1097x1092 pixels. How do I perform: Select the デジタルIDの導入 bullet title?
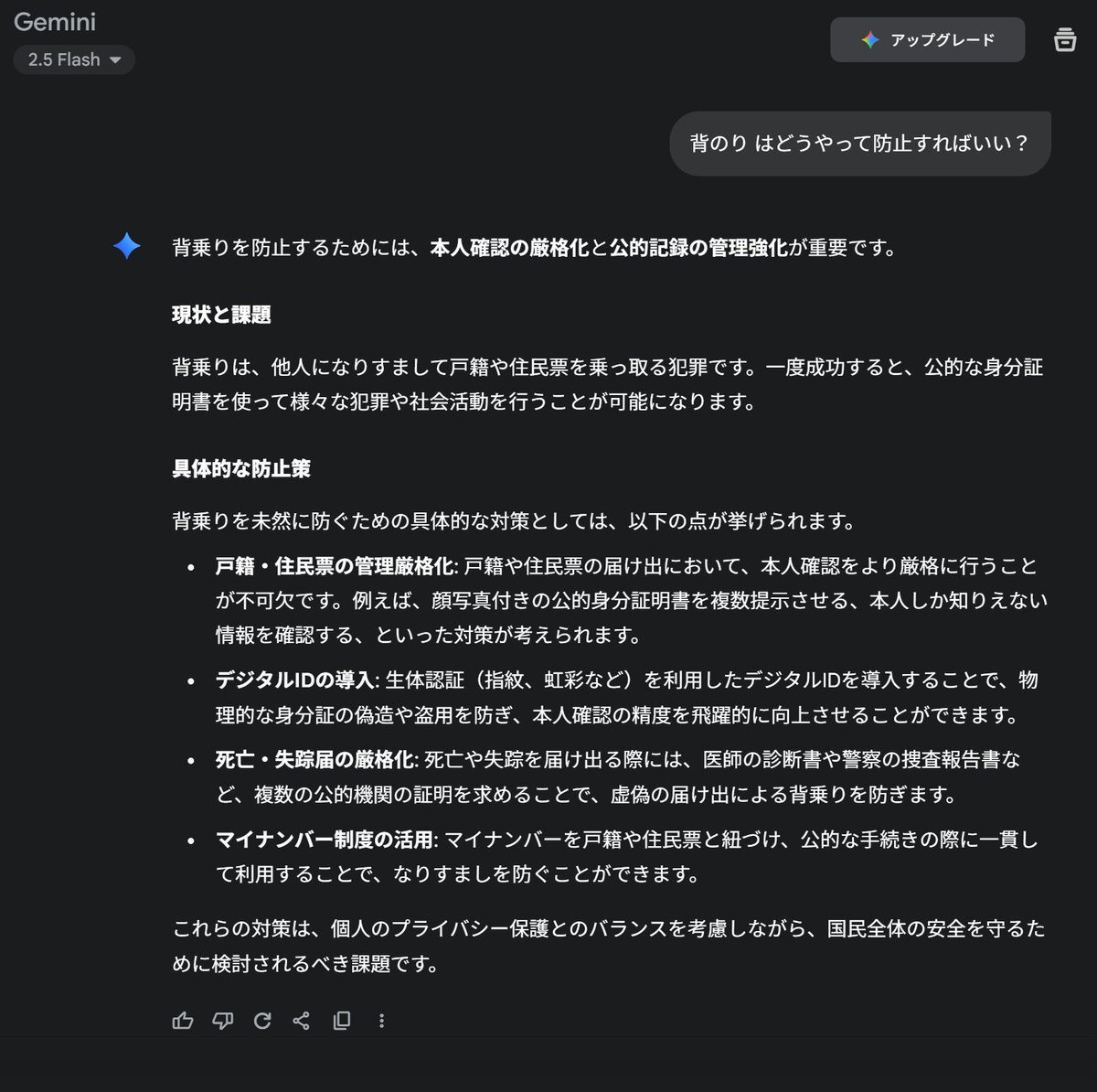294,680
